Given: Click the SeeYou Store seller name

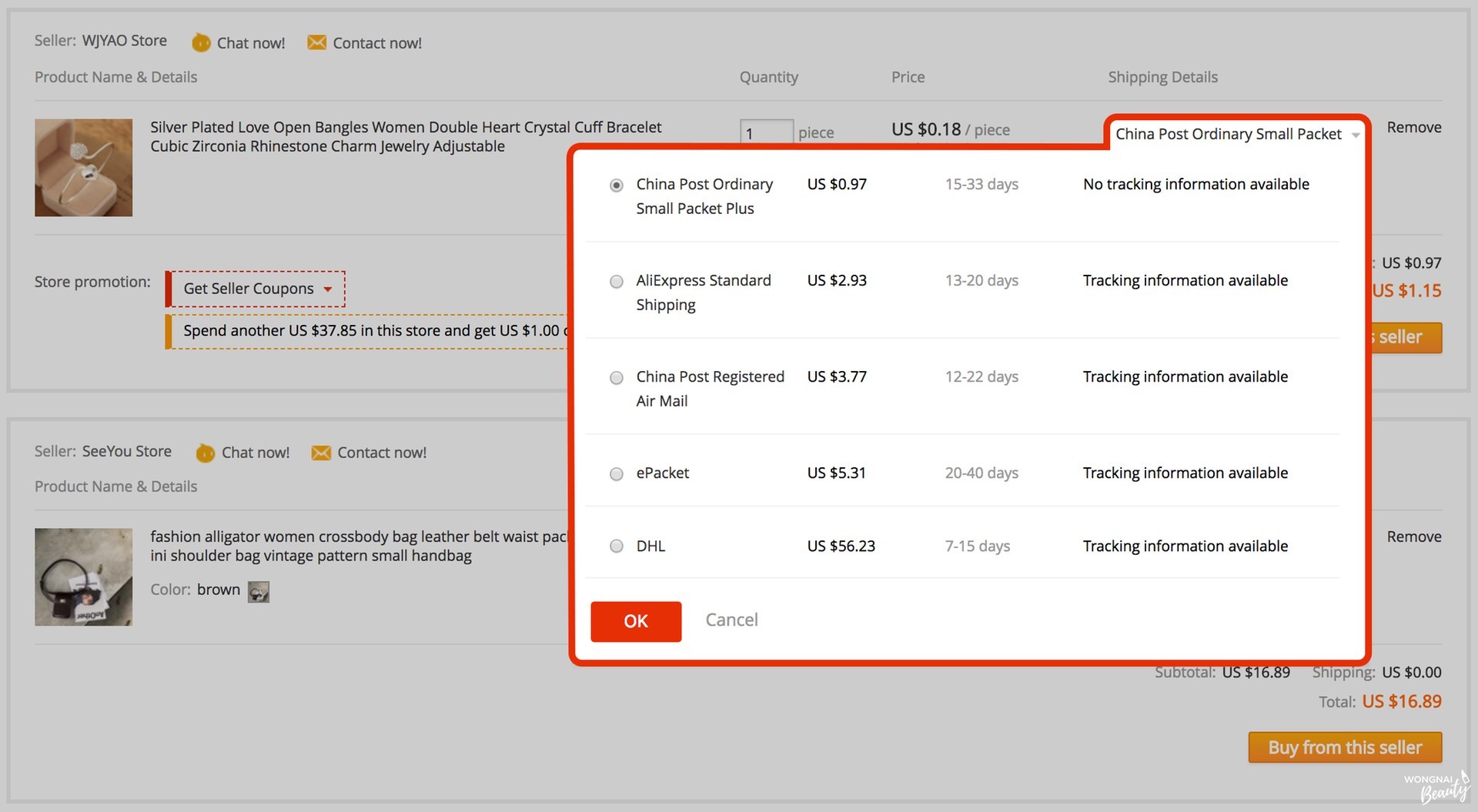Looking at the screenshot, I should 127,451.
